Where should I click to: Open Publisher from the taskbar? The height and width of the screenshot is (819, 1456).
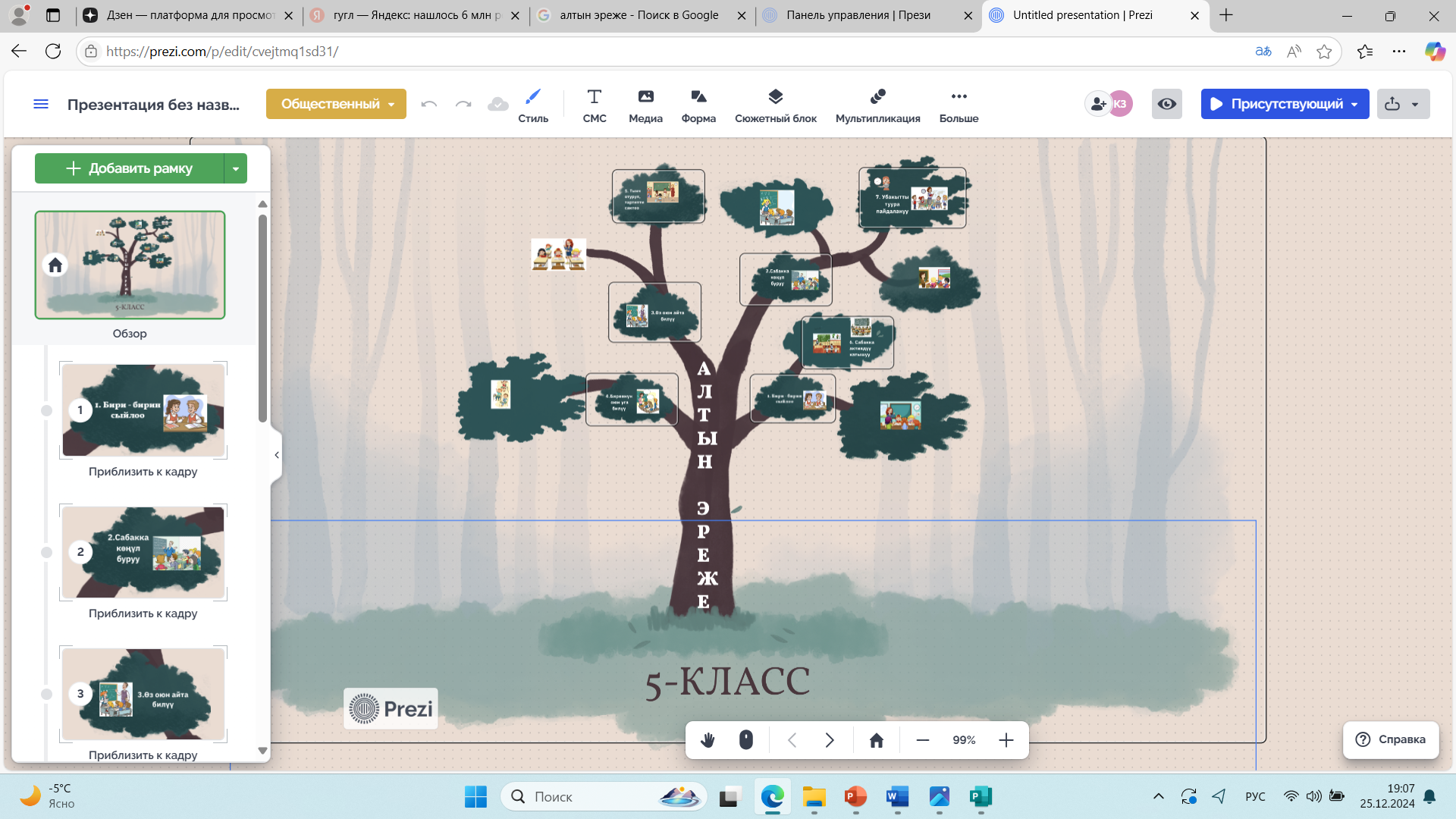pyautogui.click(x=981, y=796)
